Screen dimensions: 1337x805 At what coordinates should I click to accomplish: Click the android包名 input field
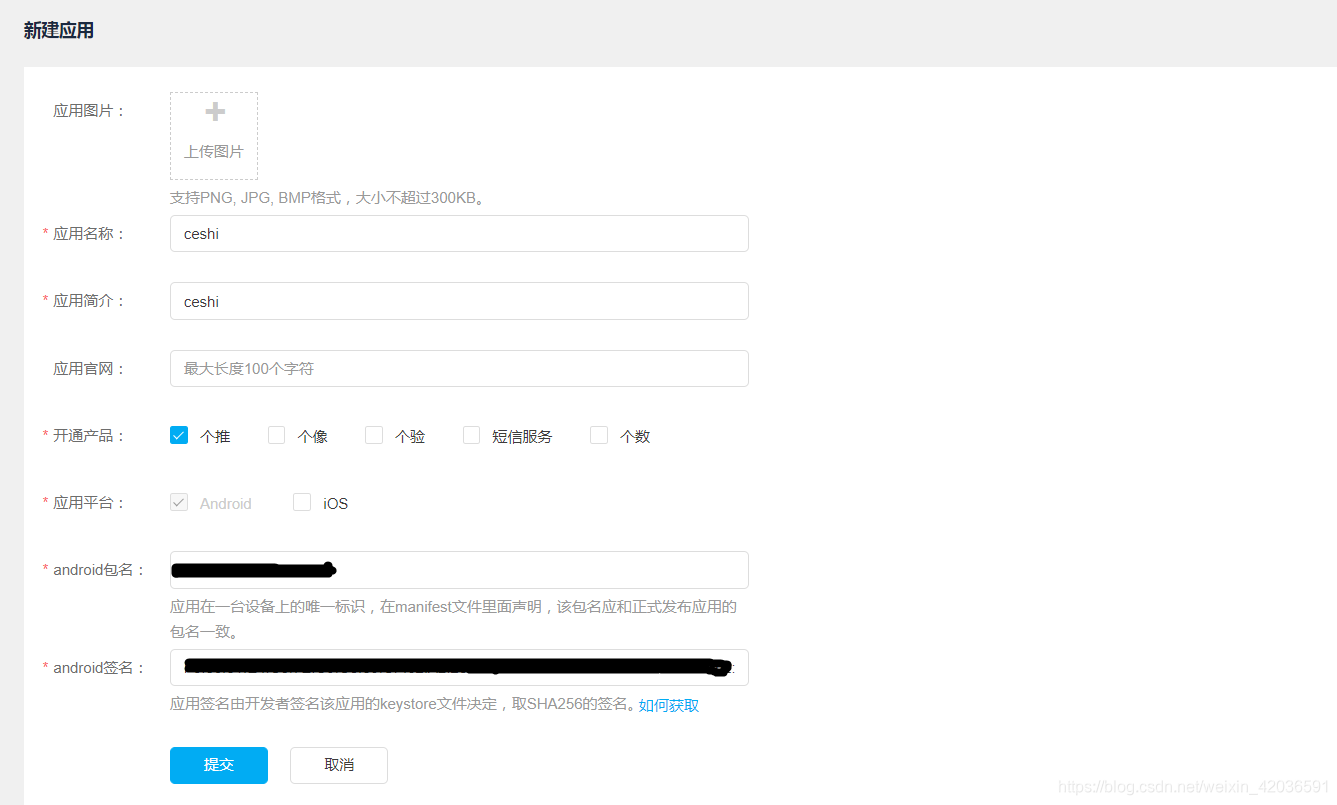point(459,570)
